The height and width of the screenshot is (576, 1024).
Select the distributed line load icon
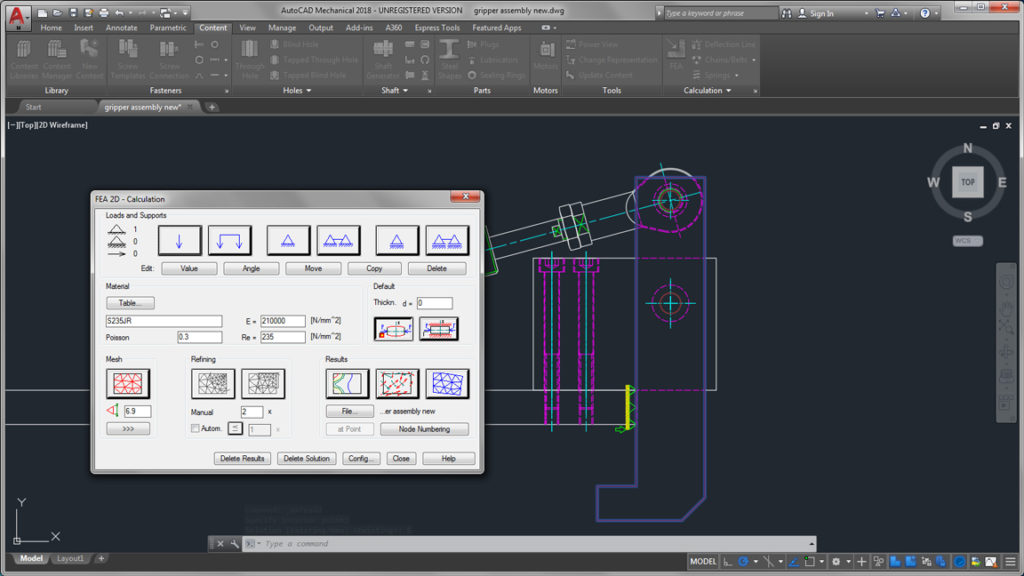(x=229, y=240)
